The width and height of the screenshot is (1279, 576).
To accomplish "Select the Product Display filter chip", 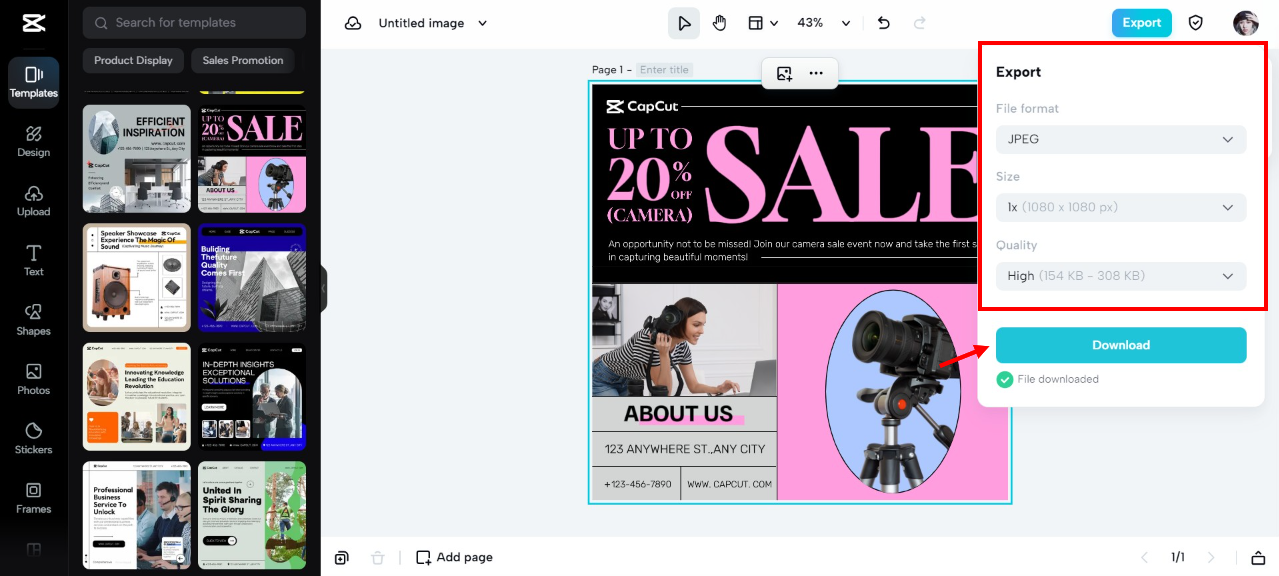I will pos(133,60).
